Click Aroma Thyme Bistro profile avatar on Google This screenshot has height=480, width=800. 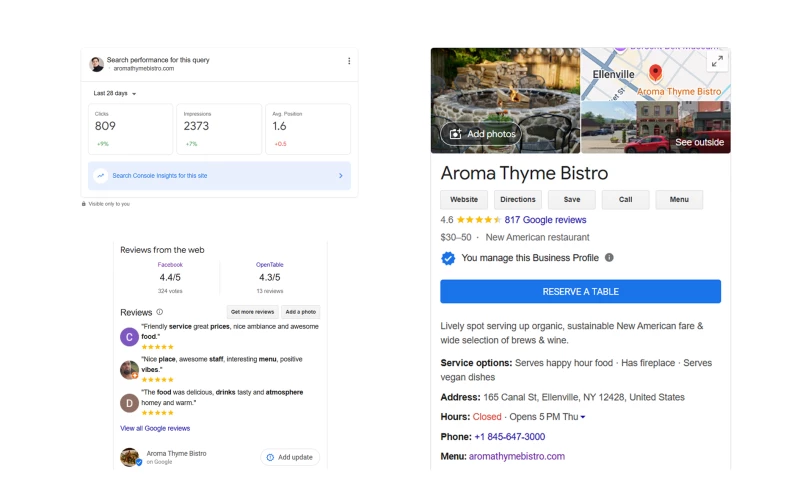pyautogui.click(x=130, y=457)
